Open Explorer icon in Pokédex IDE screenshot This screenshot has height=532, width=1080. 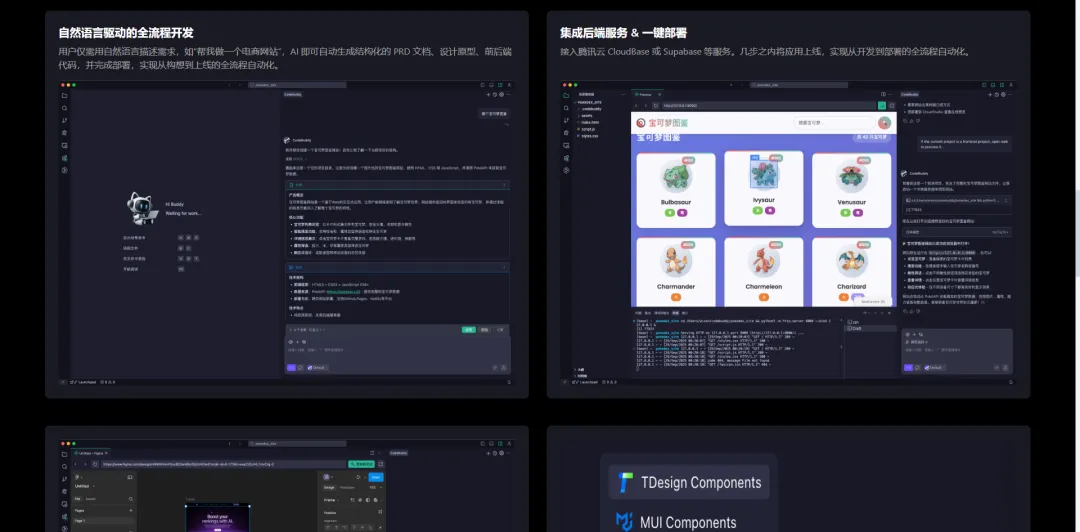(566, 95)
